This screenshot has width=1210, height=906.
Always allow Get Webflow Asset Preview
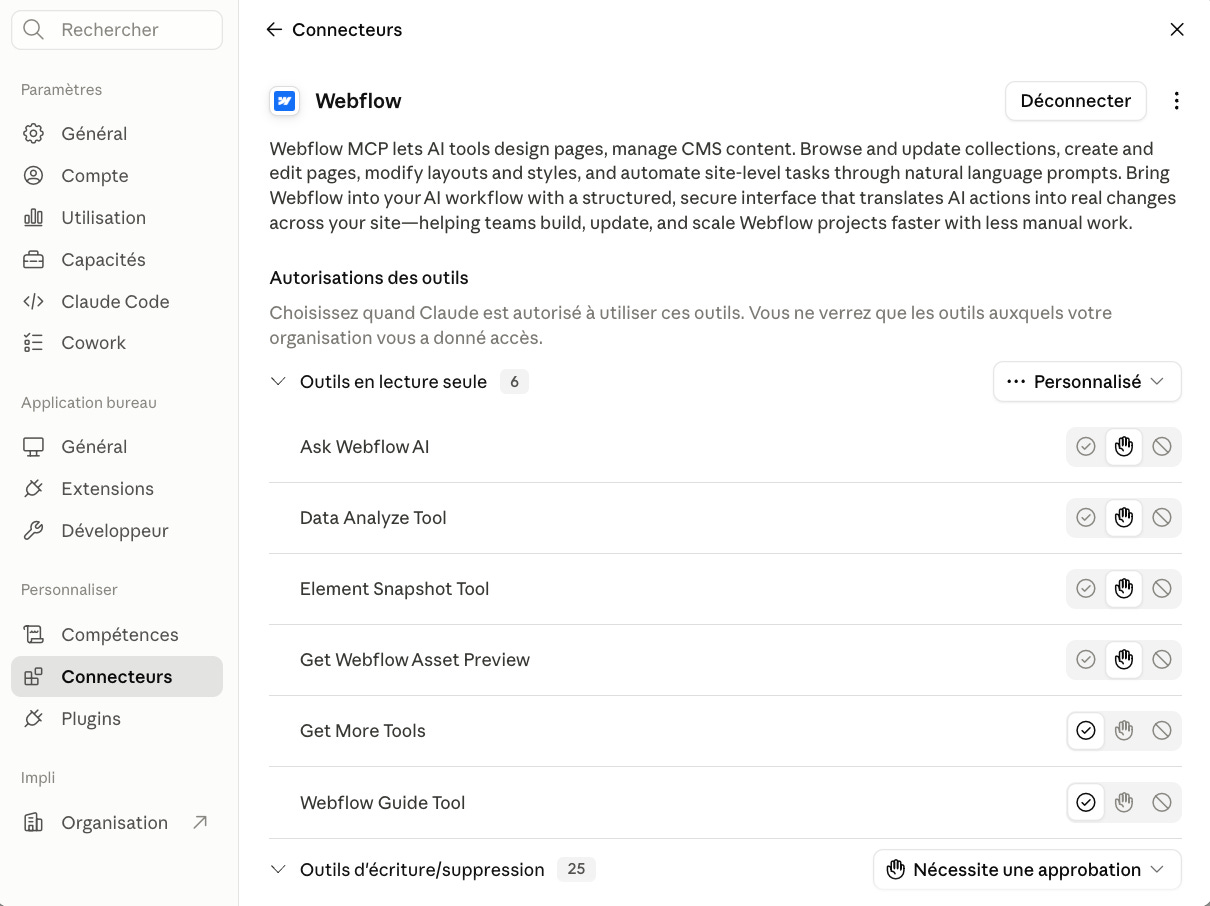(x=1086, y=660)
